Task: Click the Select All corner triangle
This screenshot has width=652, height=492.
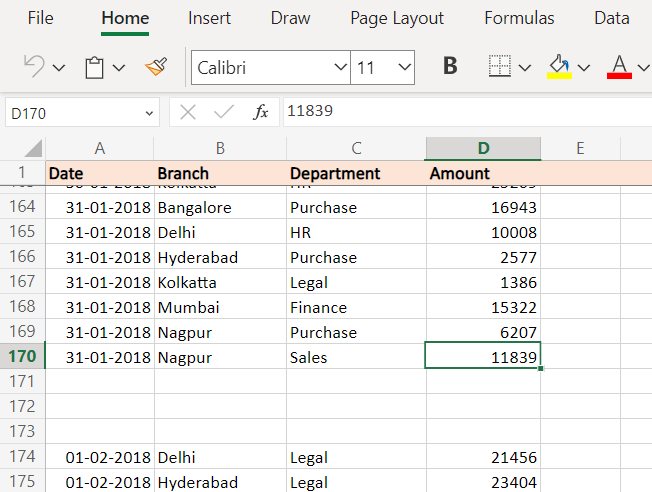Action: [x=33, y=148]
